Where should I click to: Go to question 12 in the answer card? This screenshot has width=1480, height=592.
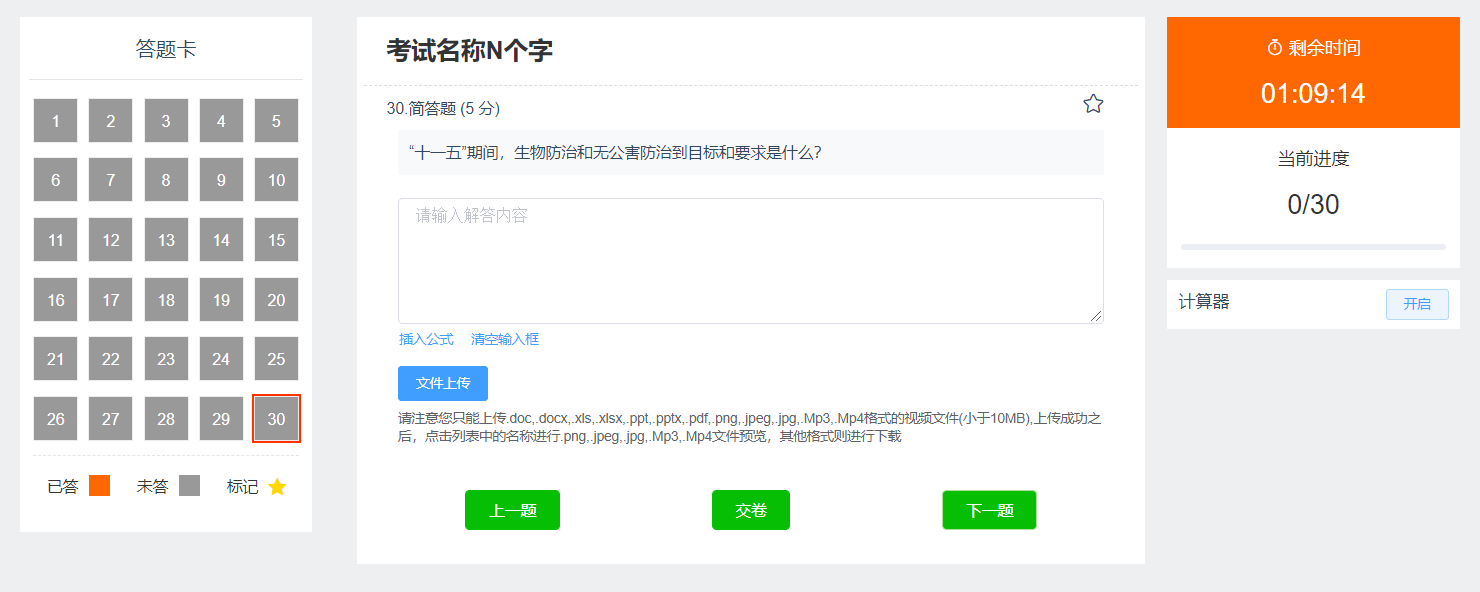pyautogui.click(x=111, y=240)
